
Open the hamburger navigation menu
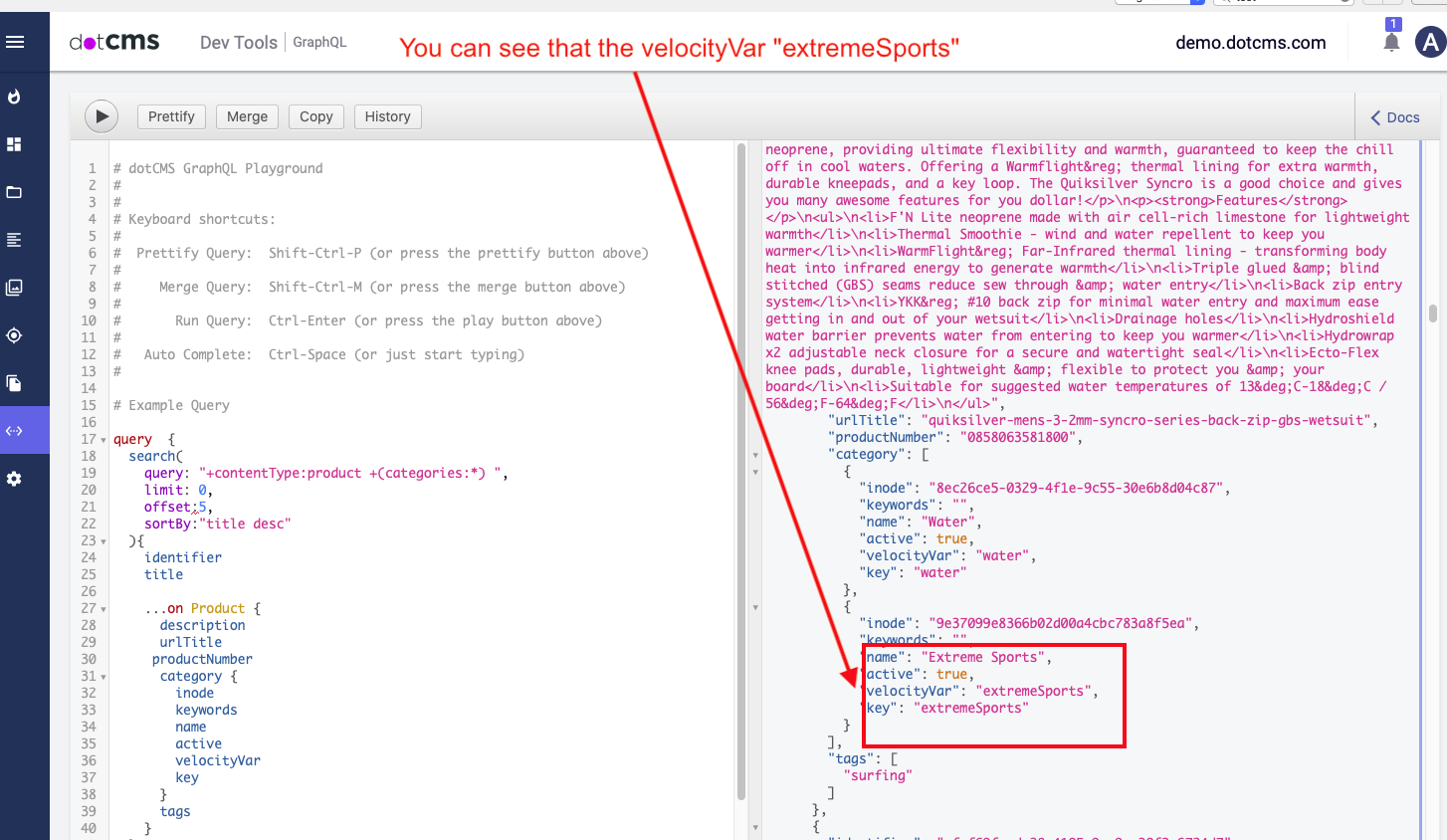click(x=13, y=40)
